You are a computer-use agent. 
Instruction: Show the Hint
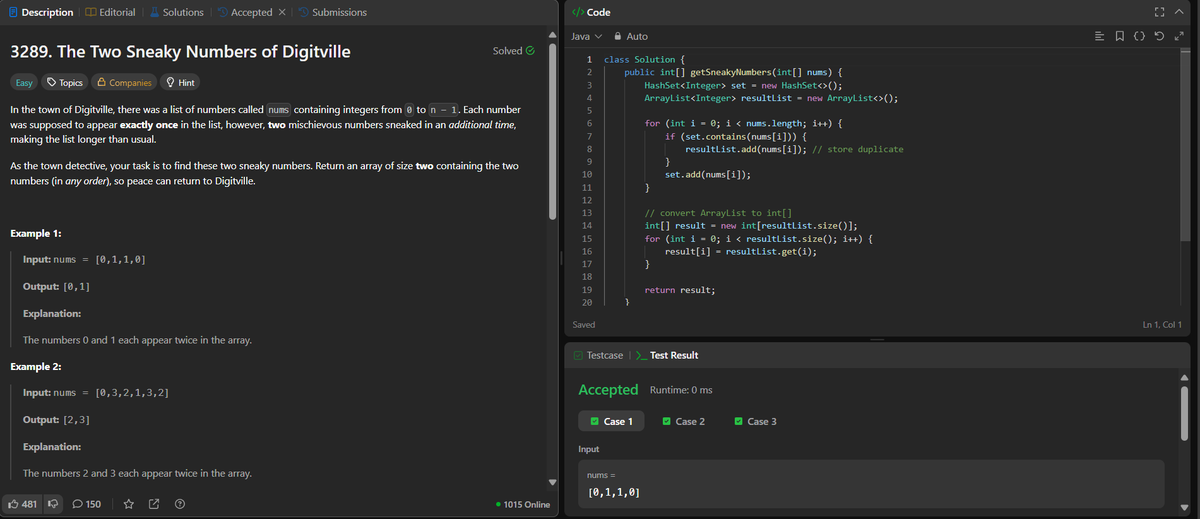[x=180, y=82]
